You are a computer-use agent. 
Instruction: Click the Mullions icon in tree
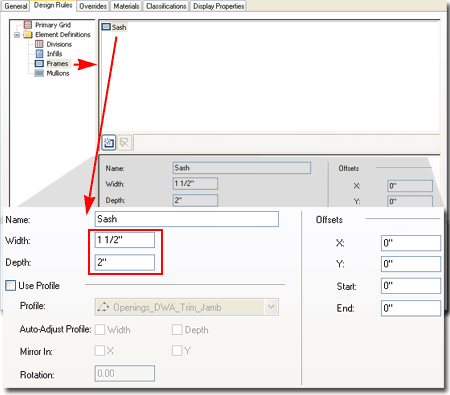click(x=39, y=73)
